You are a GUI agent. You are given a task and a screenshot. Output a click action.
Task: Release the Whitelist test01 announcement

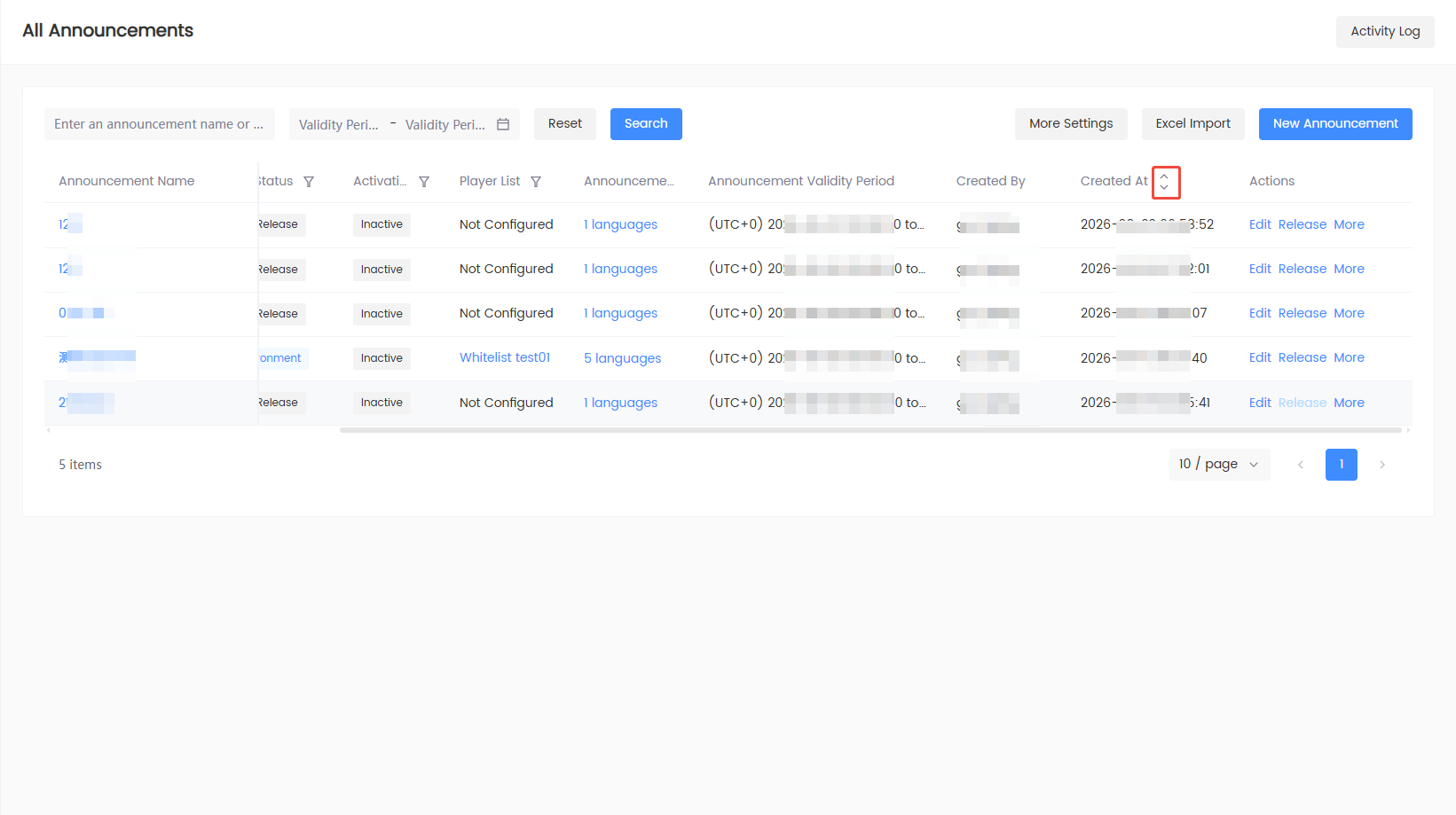pyautogui.click(x=1303, y=357)
